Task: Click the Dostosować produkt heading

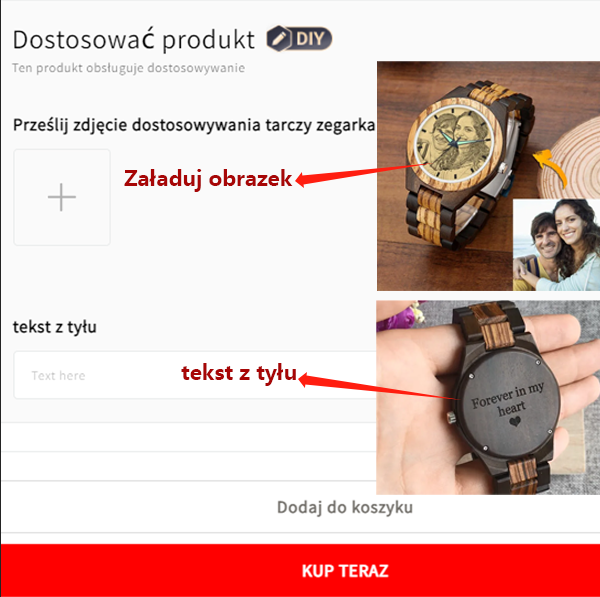Action: 134,39
